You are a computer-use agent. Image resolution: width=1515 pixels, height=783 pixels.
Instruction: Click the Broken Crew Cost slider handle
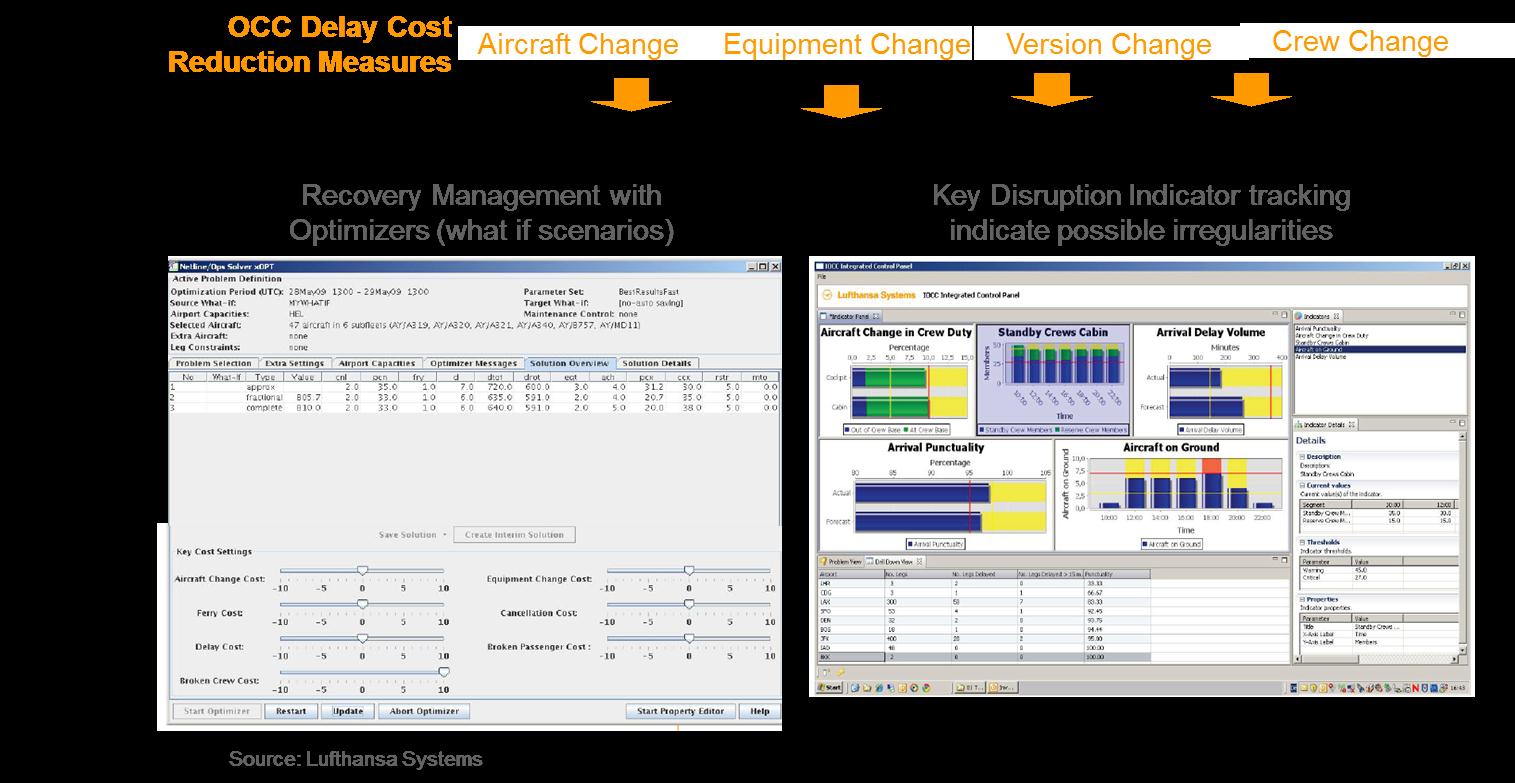pyautogui.click(x=444, y=672)
